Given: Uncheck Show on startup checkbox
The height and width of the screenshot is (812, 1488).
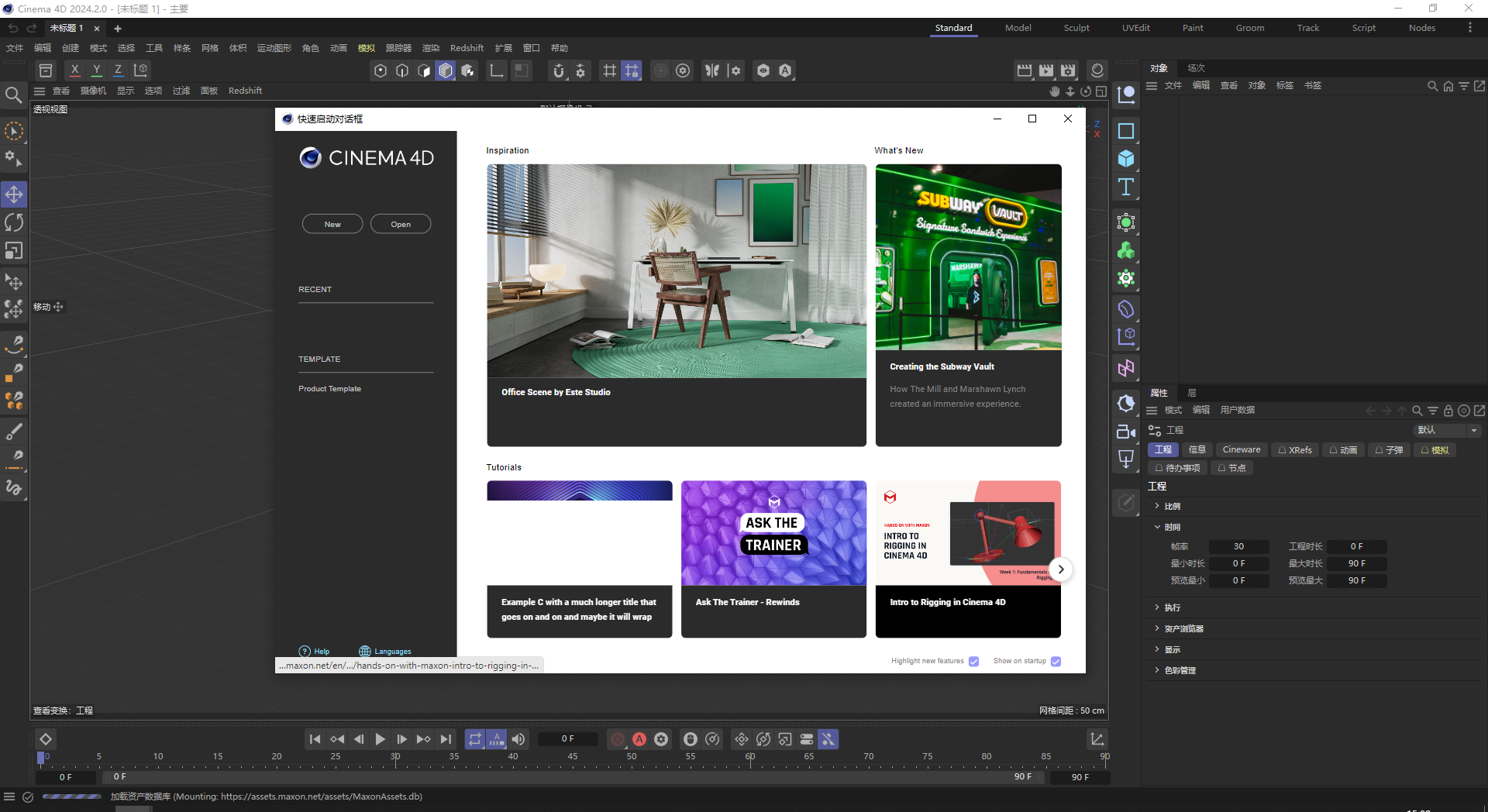Looking at the screenshot, I should tap(1056, 661).
